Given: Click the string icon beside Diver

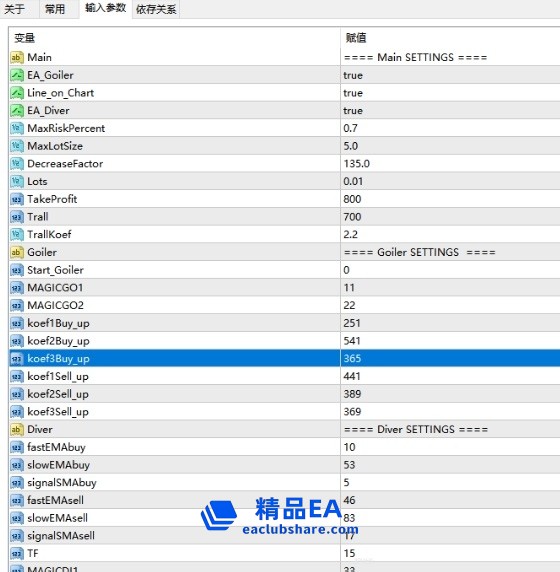Looking at the screenshot, I should (16, 429).
